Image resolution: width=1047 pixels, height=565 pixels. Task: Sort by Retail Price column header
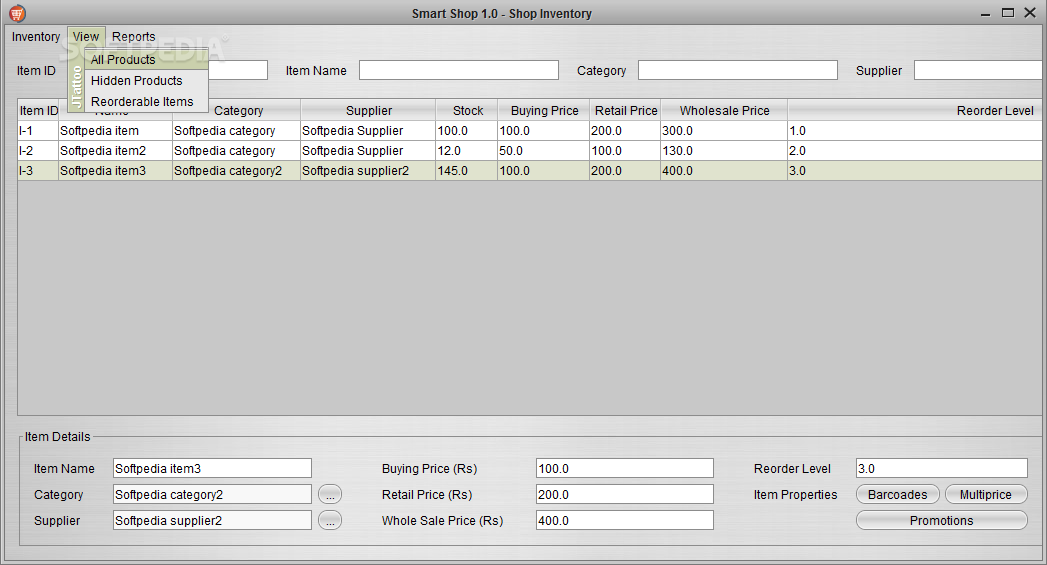pos(625,111)
